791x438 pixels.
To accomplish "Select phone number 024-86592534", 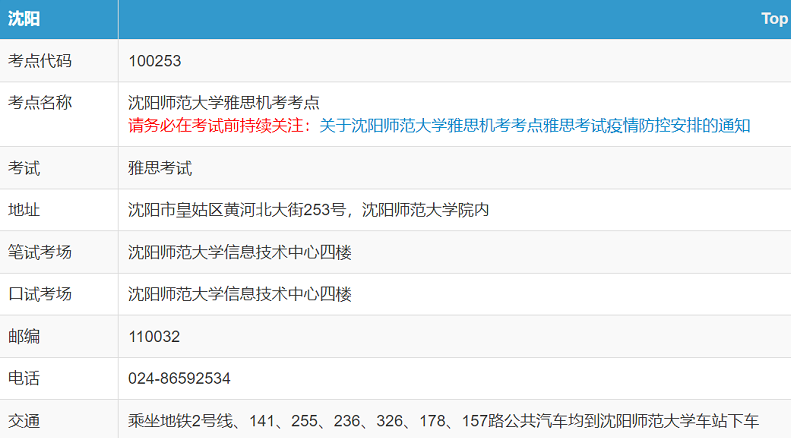I will point(180,378).
